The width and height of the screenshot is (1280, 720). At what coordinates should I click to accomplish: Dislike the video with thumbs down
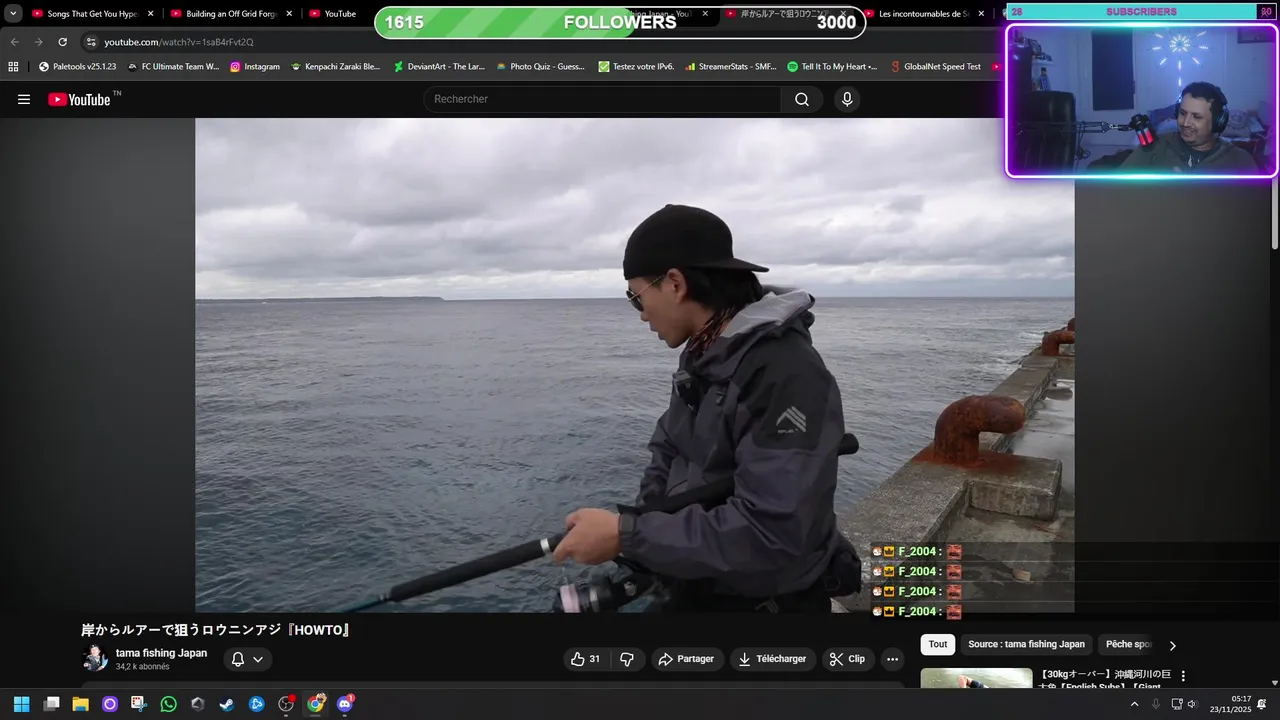click(627, 659)
